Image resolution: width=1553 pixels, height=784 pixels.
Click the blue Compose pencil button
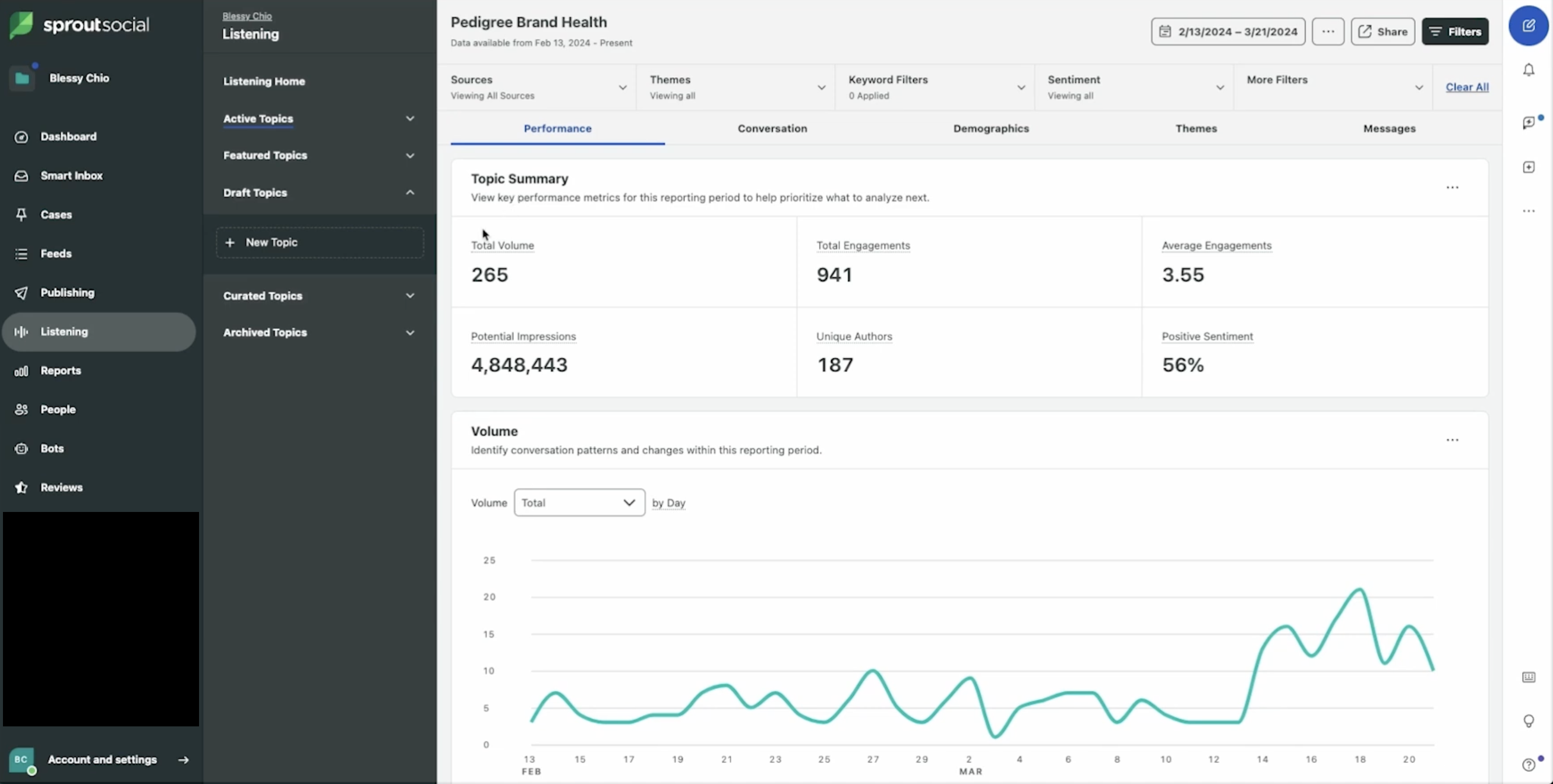click(1528, 26)
